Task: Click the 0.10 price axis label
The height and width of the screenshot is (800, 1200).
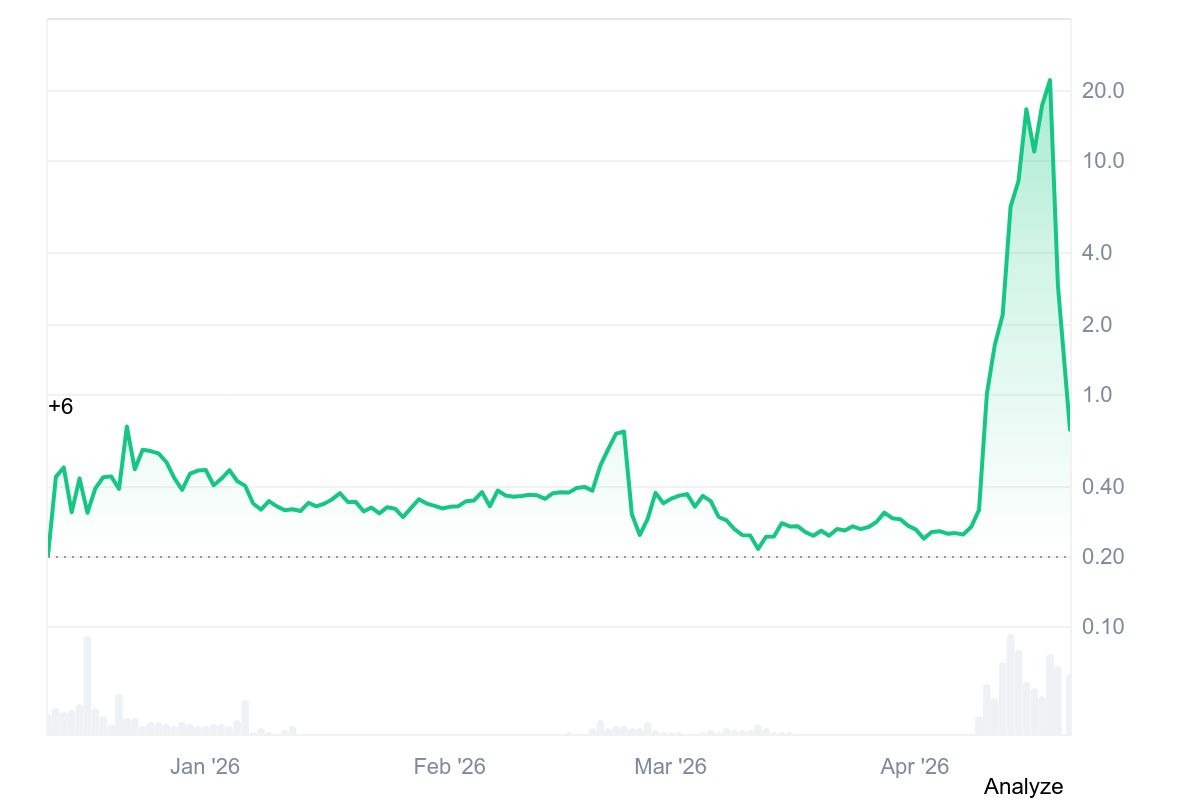Action: 1103,627
